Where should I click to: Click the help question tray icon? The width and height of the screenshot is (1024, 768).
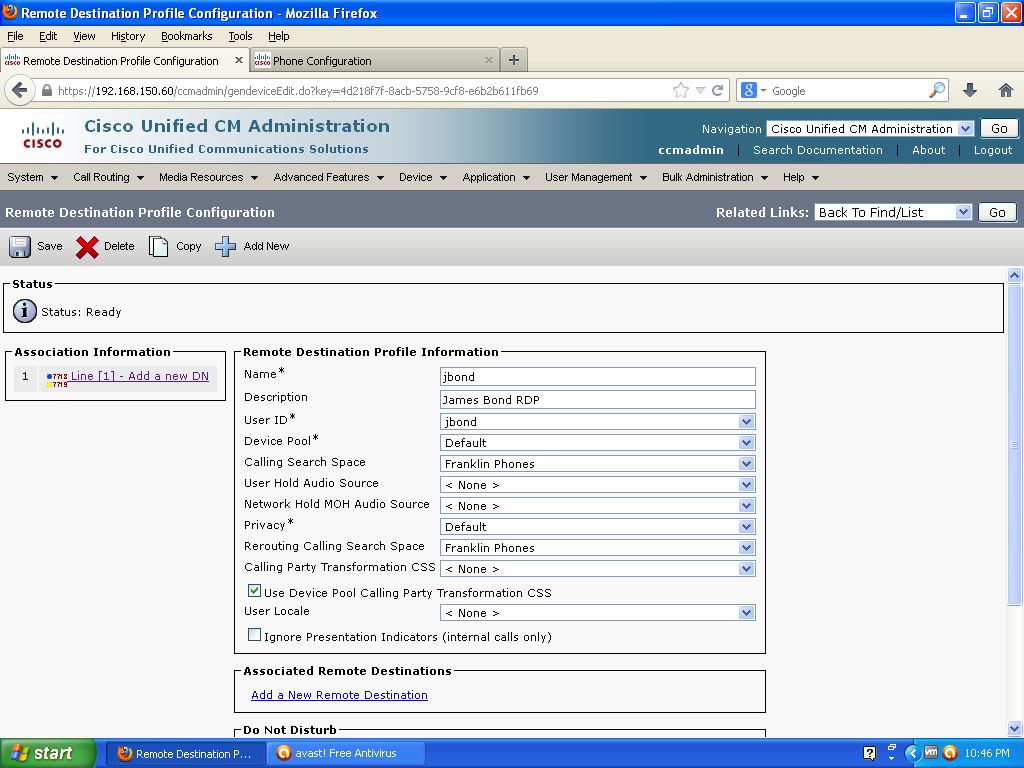(869, 753)
